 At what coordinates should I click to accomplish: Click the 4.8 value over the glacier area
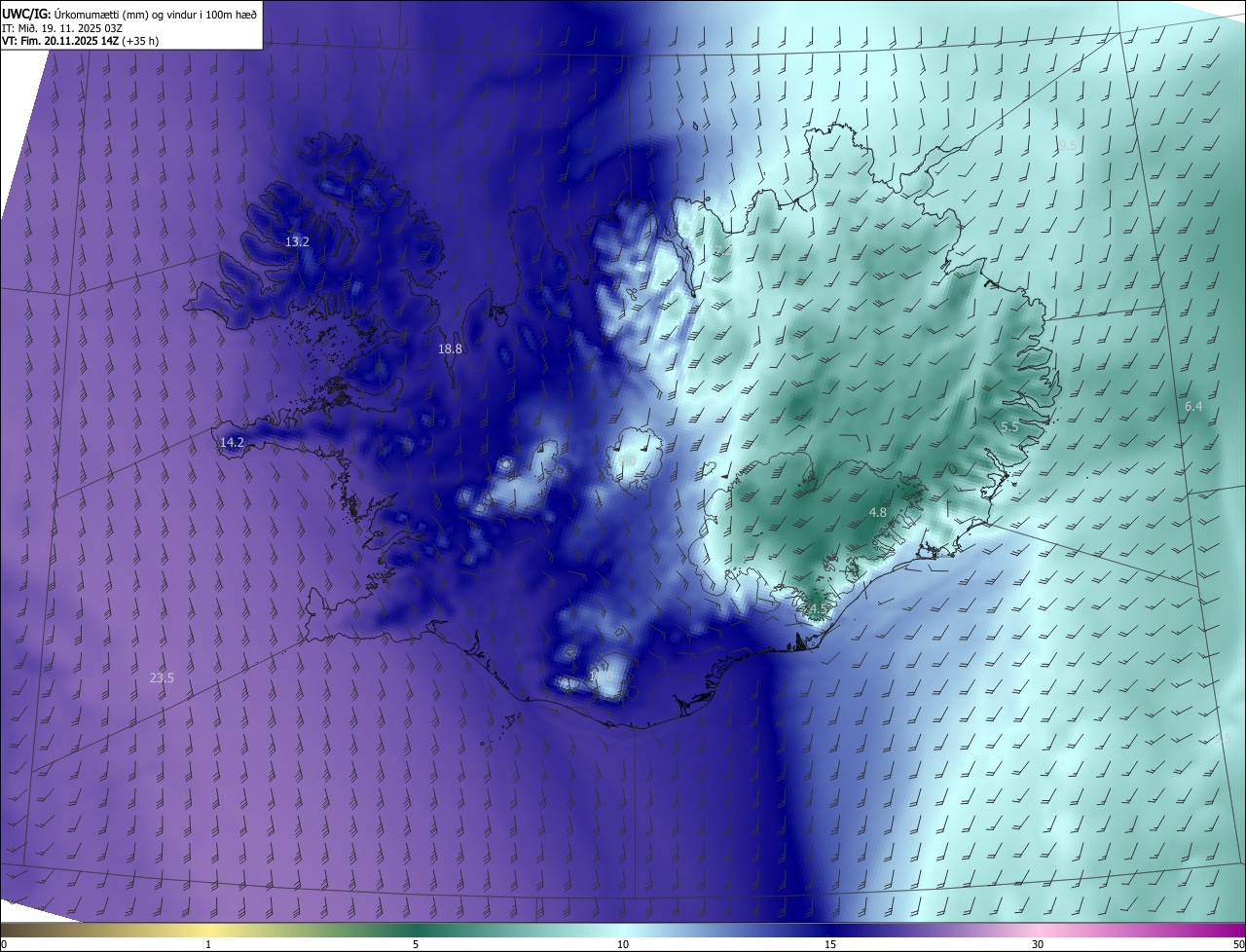click(x=878, y=512)
